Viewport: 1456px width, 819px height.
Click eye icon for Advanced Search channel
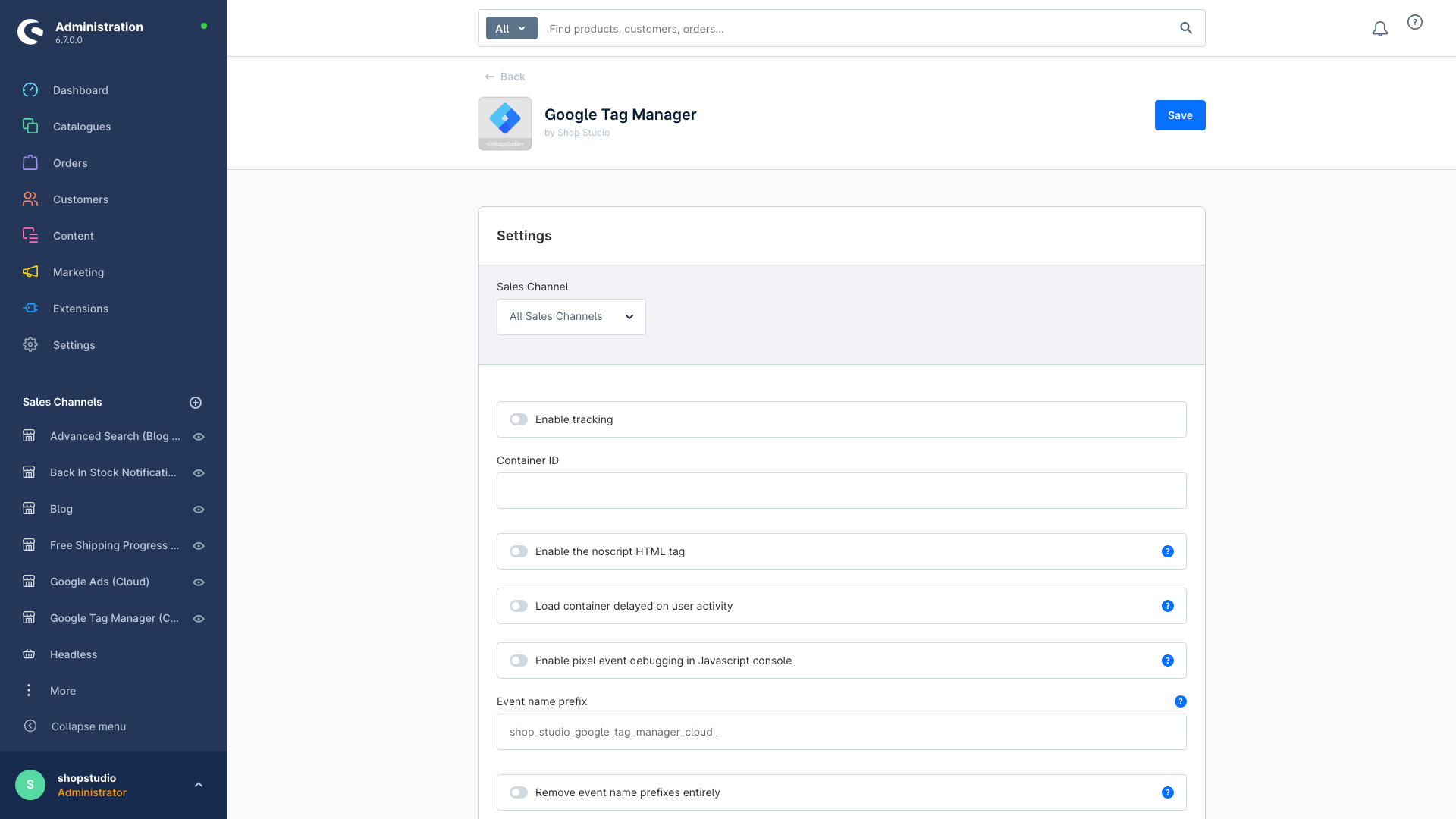[199, 437]
